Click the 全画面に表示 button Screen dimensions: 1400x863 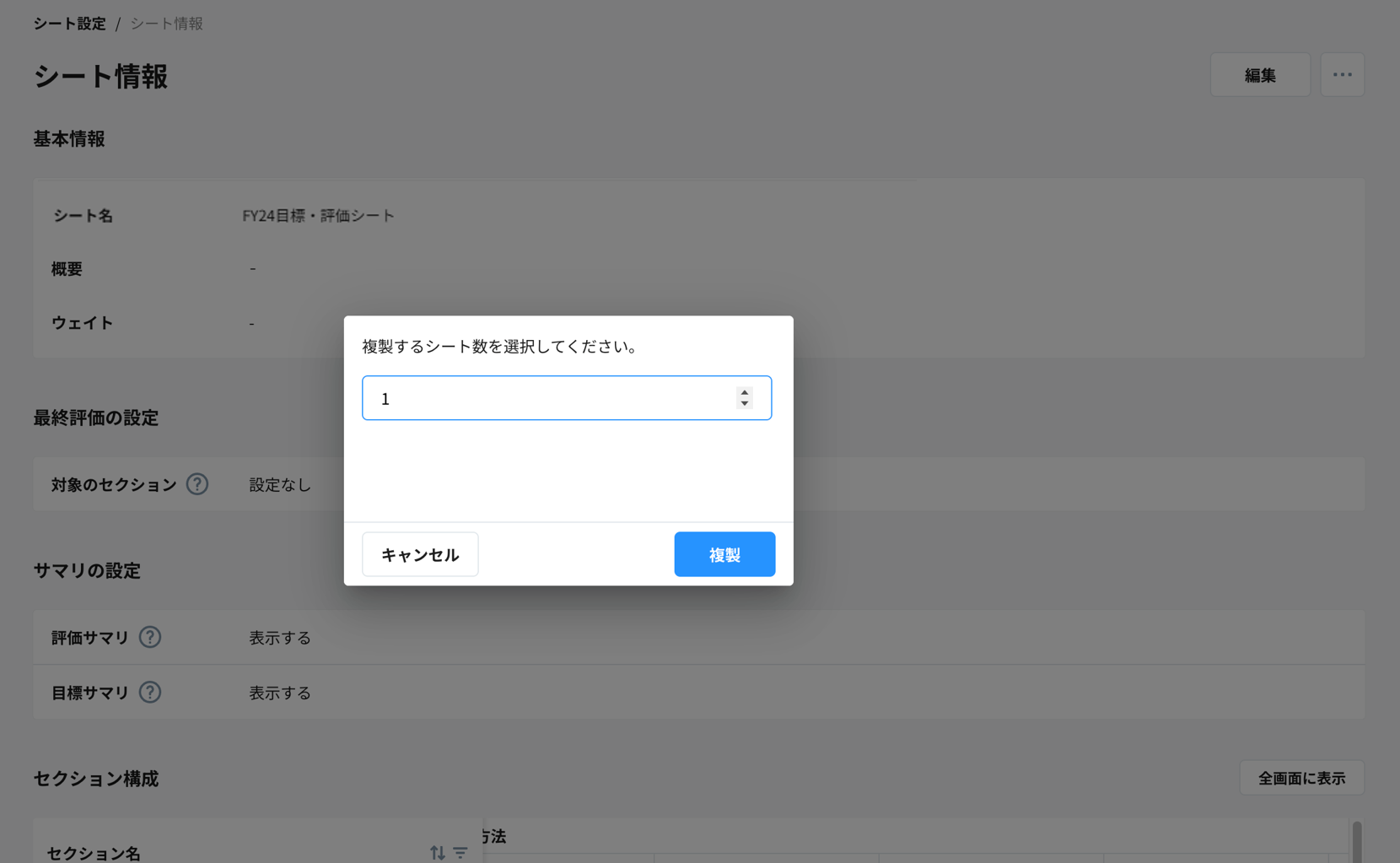[x=1301, y=778]
